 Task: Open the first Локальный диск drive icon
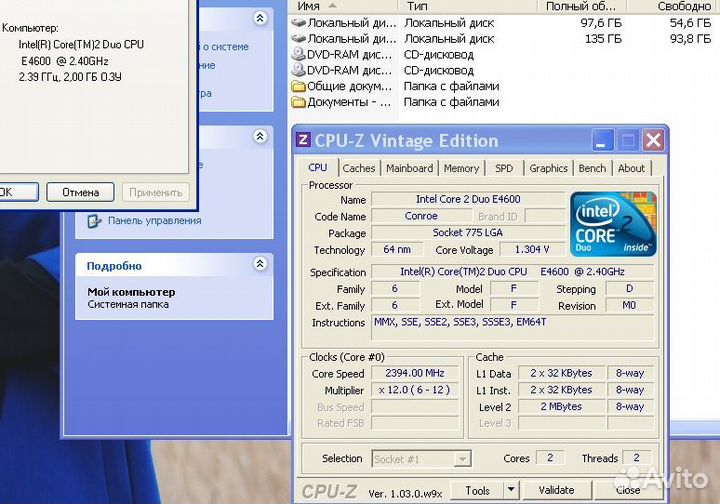coord(298,22)
